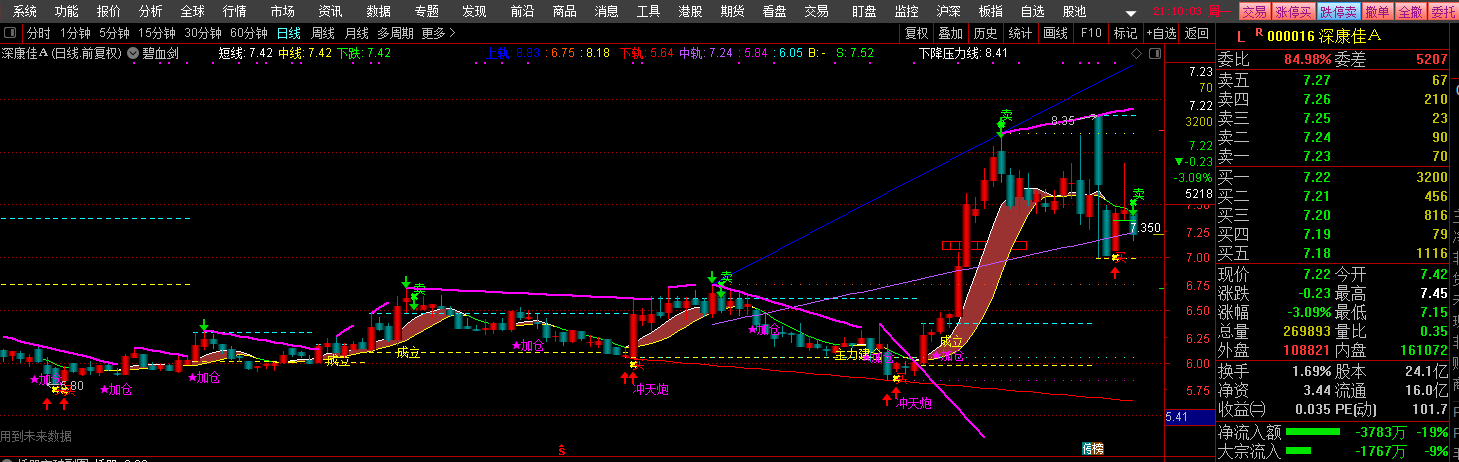Open the 发现 menu
1459x462 pixels.
tap(475, 12)
